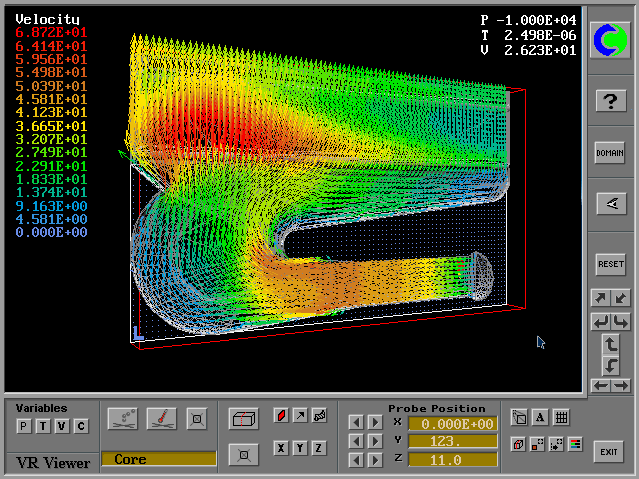Toggle the V velocity variable
The image size is (639, 479).
61,427
